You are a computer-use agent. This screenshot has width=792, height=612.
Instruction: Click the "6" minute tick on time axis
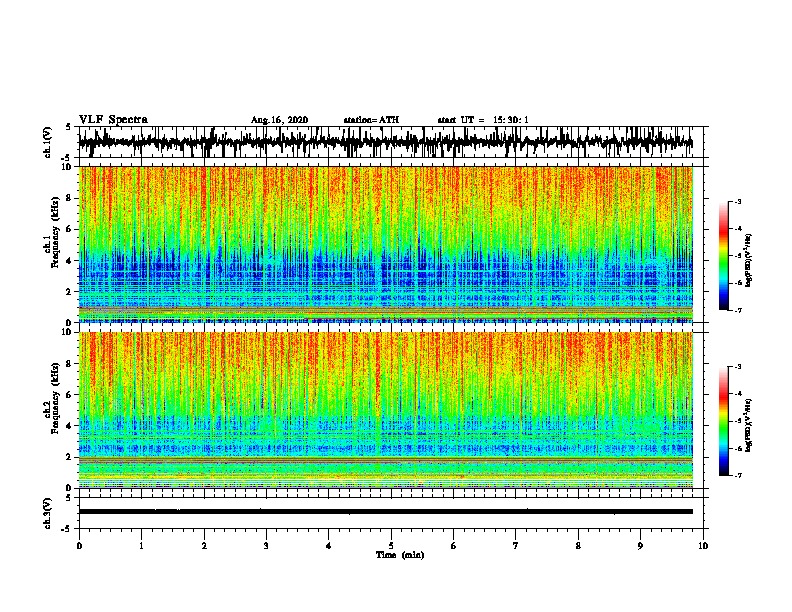point(454,546)
